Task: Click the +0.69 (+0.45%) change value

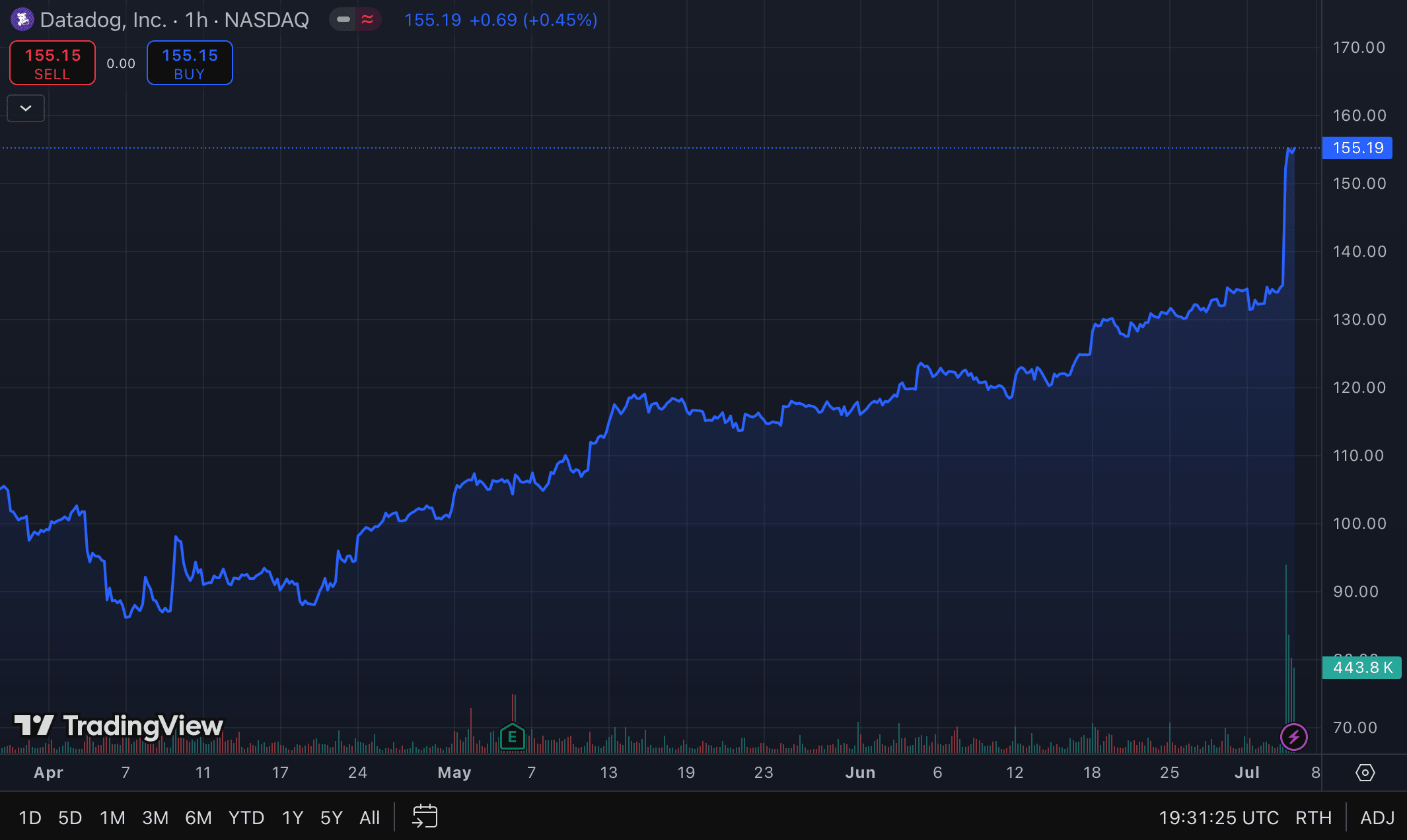Action: click(x=533, y=20)
